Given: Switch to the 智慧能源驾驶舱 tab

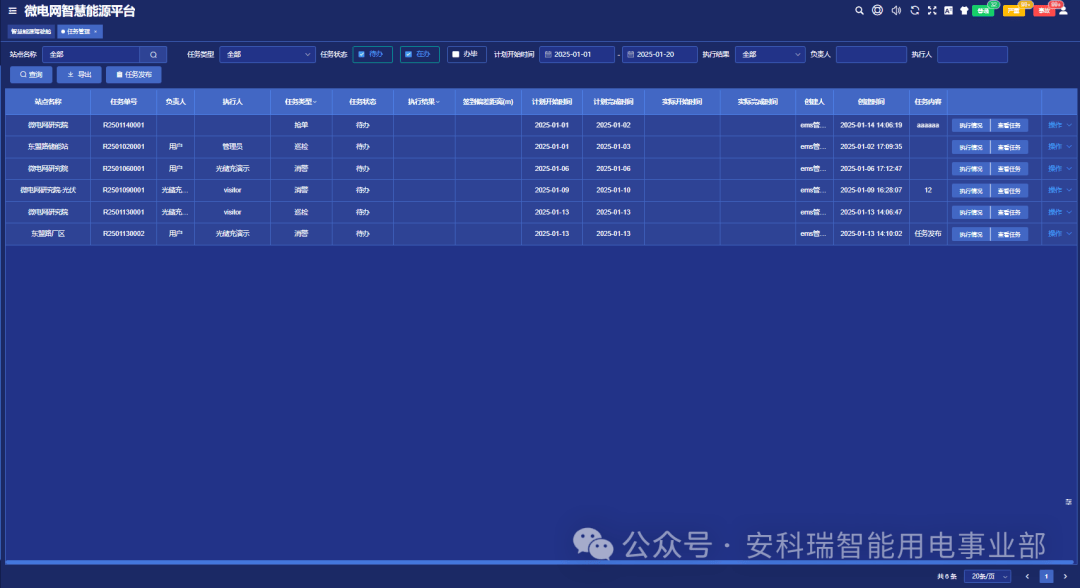Looking at the screenshot, I should [31, 32].
